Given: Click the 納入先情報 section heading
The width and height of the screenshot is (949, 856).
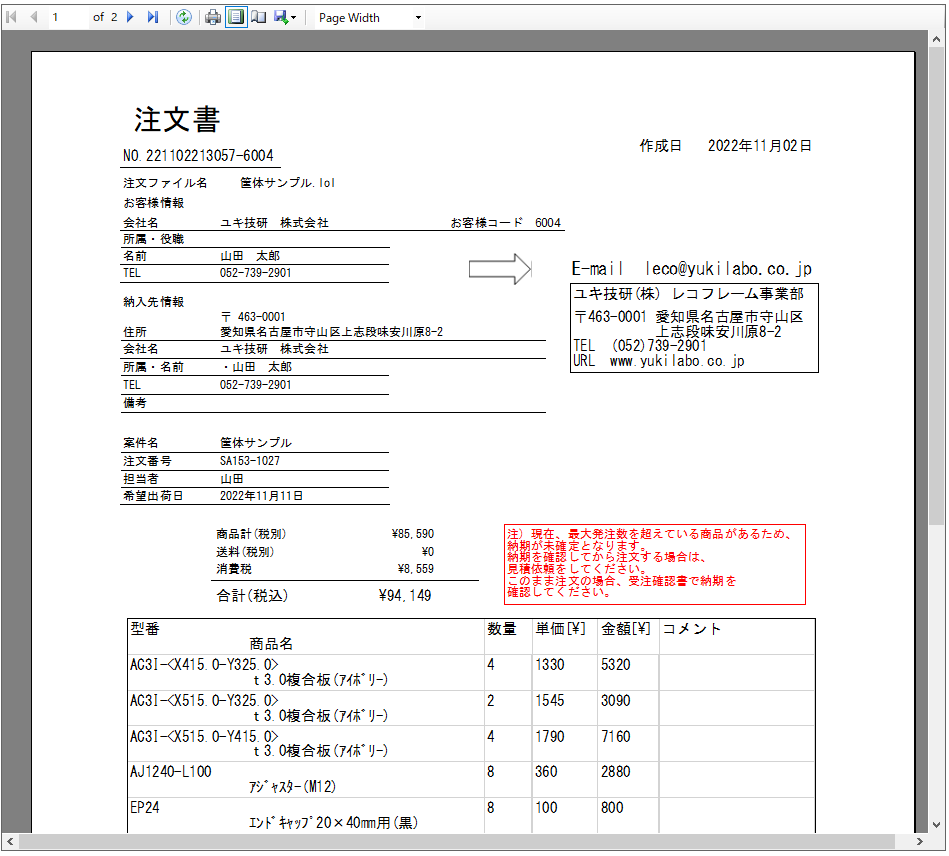Looking at the screenshot, I should coord(153,301).
